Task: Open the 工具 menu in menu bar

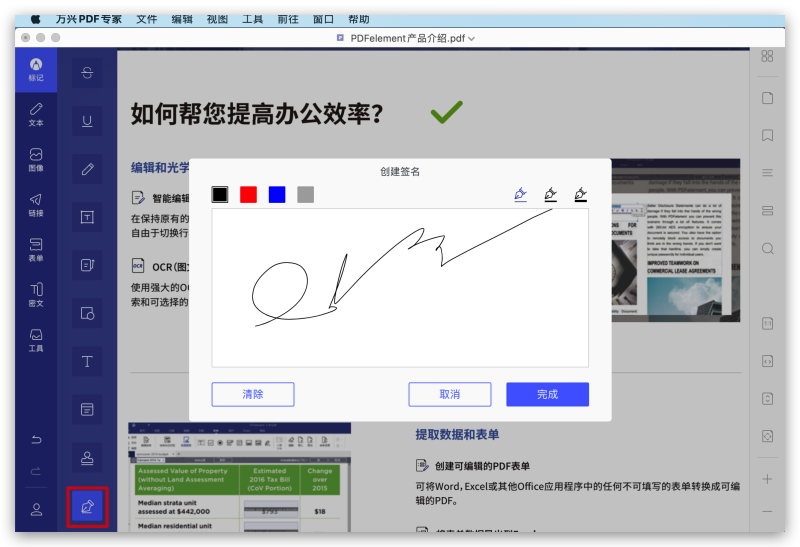Action: pyautogui.click(x=253, y=19)
